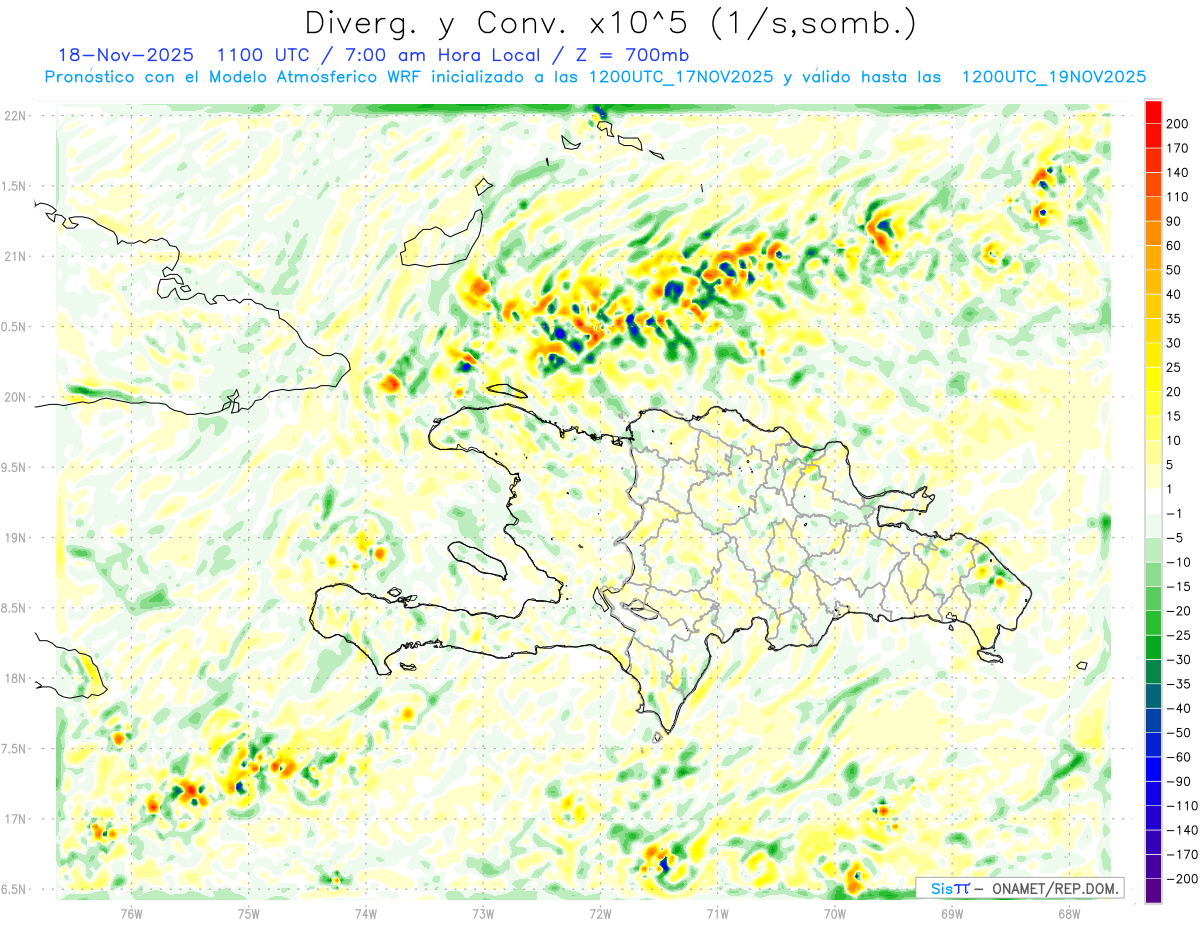This screenshot has height=927, width=1200.
Task: Click the positive '200' colorbar label
Action: [1177, 123]
